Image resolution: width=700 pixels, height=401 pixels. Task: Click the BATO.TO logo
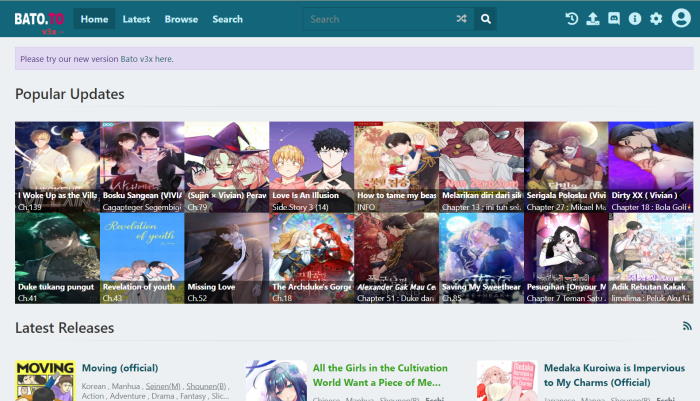click(39, 19)
